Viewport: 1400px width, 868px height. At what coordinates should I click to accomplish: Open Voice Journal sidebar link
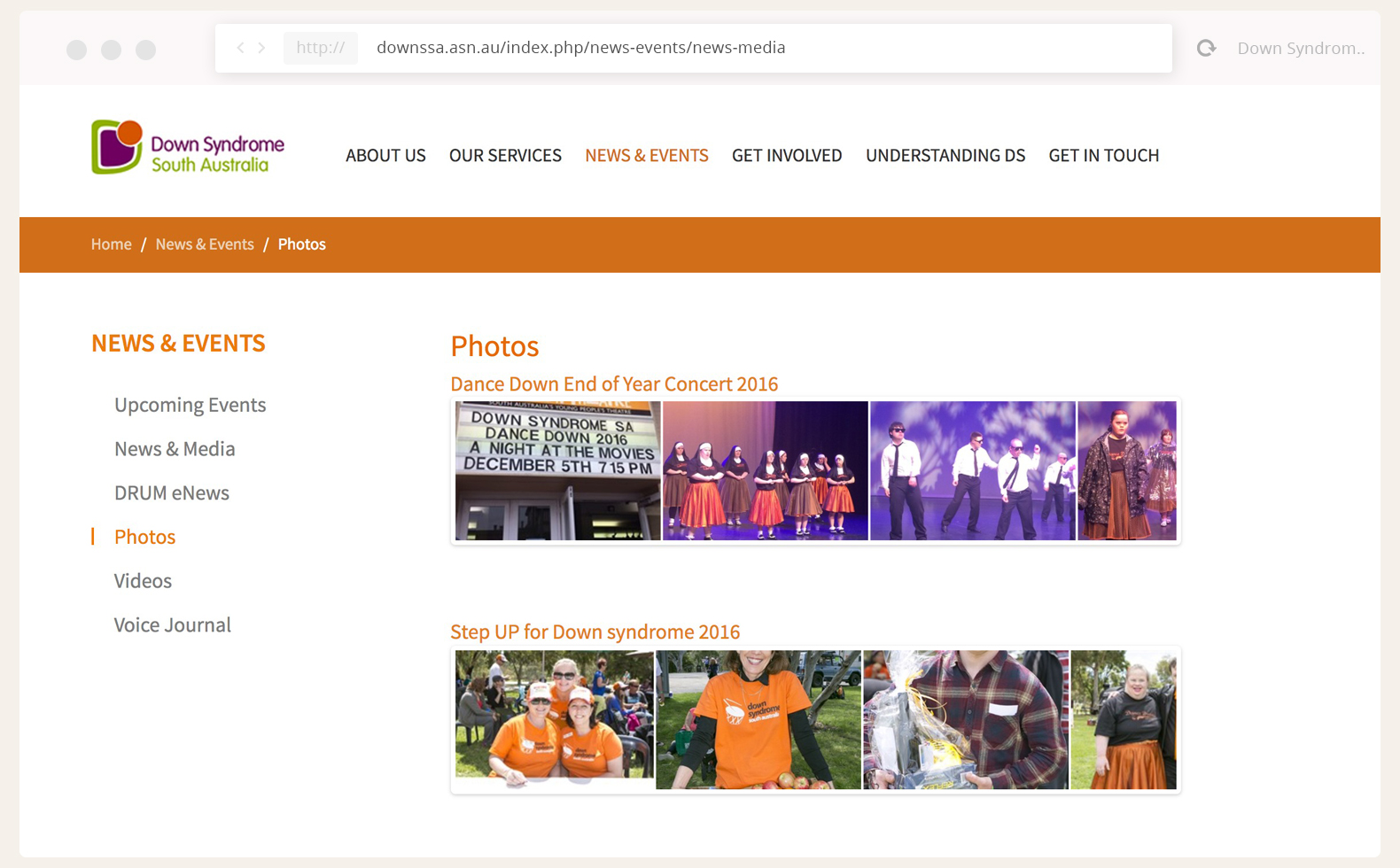point(172,625)
